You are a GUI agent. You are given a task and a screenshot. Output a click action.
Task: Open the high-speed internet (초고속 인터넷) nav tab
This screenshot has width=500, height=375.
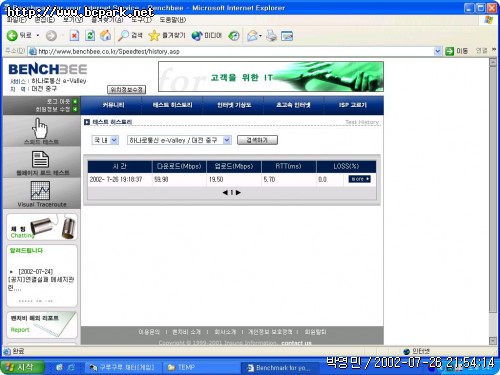coord(293,105)
